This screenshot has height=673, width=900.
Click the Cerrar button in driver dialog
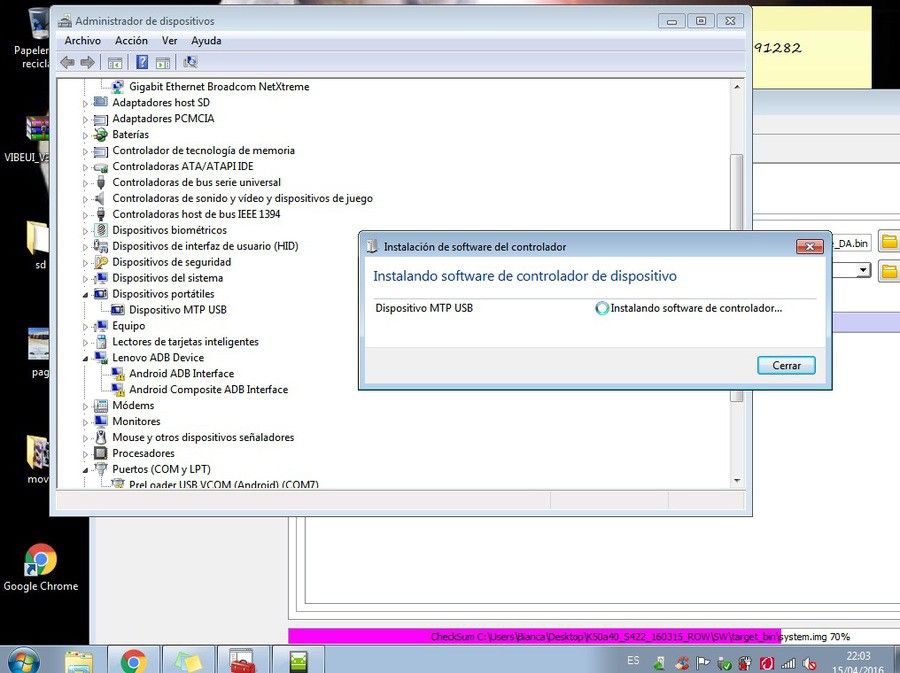(786, 365)
